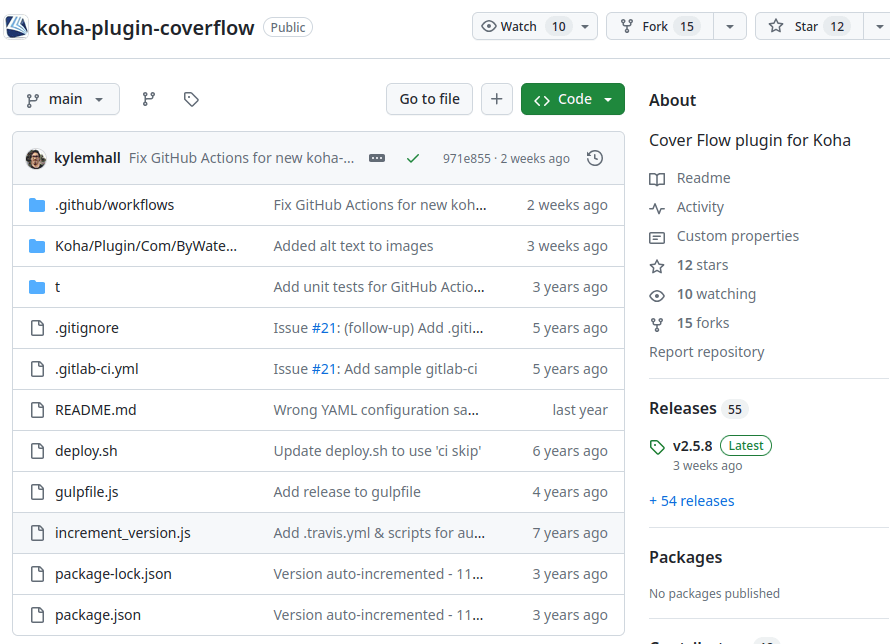This screenshot has width=890, height=644.
Task: Open the gulpfile.js file
Action: 87,492
